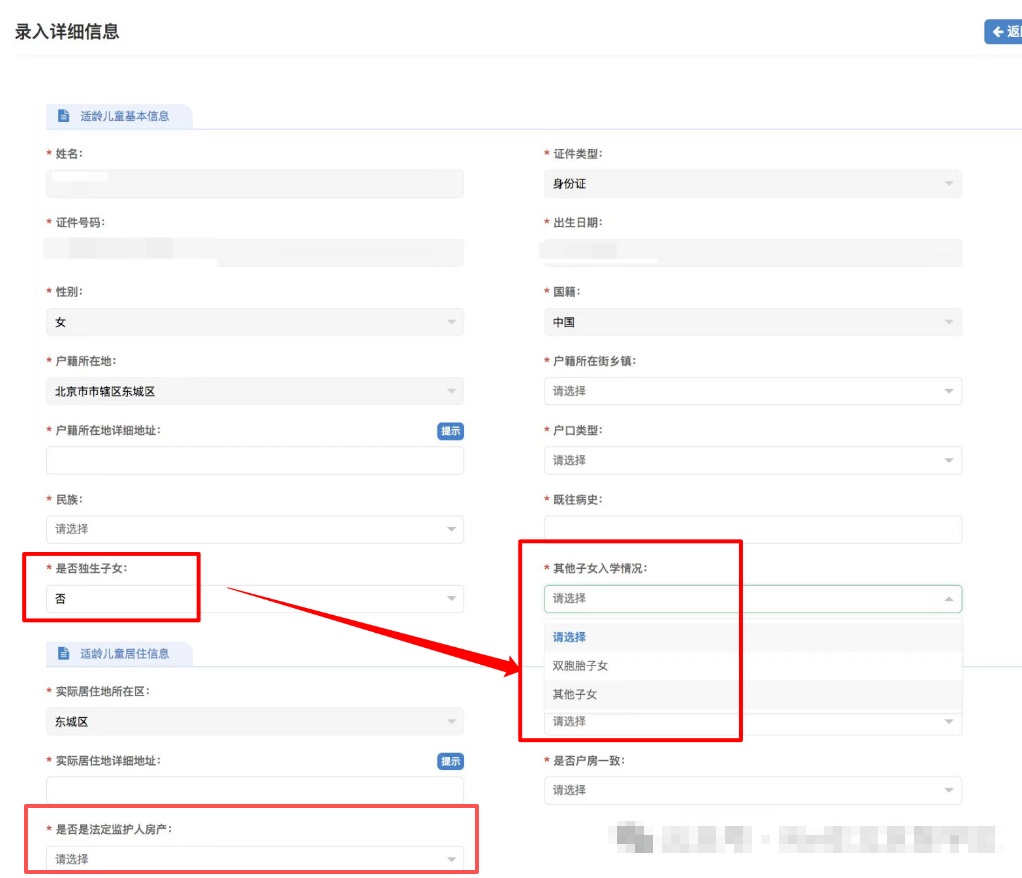Expand the 国籍 dropdown showing 中国
This screenshot has width=1022, height=878.
click(x=752, y=322)
